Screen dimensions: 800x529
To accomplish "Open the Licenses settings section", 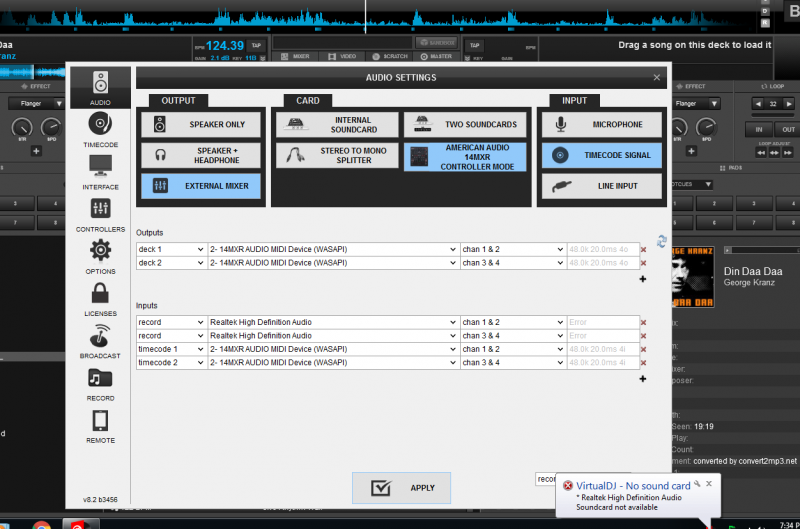I will click(100, 299).
